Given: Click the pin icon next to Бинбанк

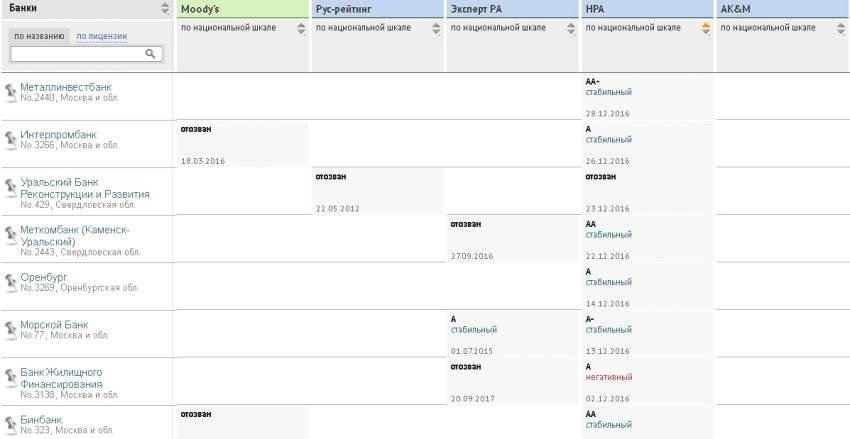Looking at the screenshot, I should [11, 423].
